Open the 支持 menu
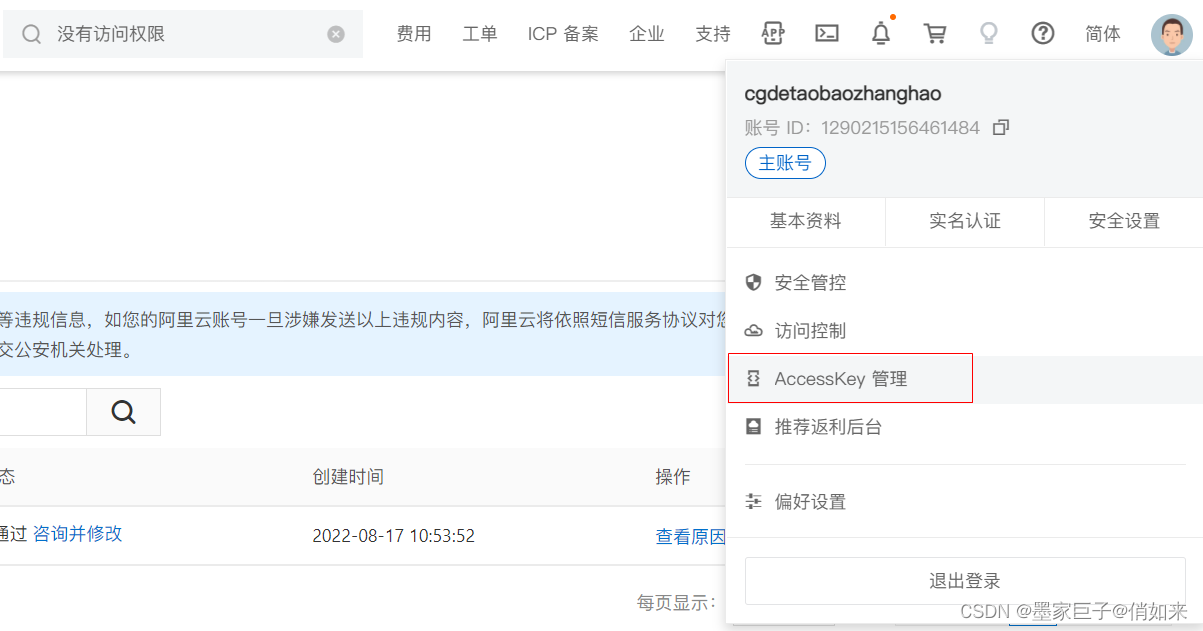The width and height of the screenshot is (1203, 631). coord(713,34)
